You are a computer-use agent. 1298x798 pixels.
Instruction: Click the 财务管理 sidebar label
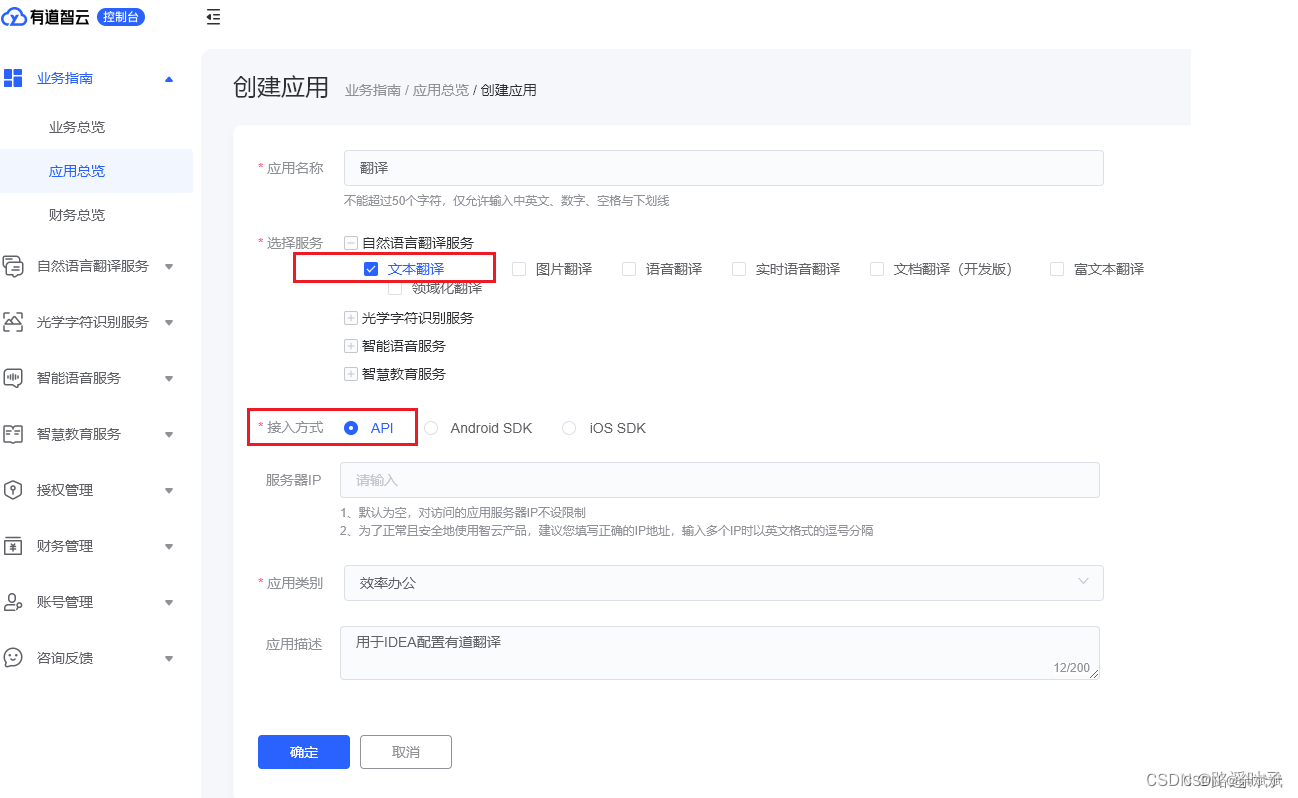(x=65, y=546)
